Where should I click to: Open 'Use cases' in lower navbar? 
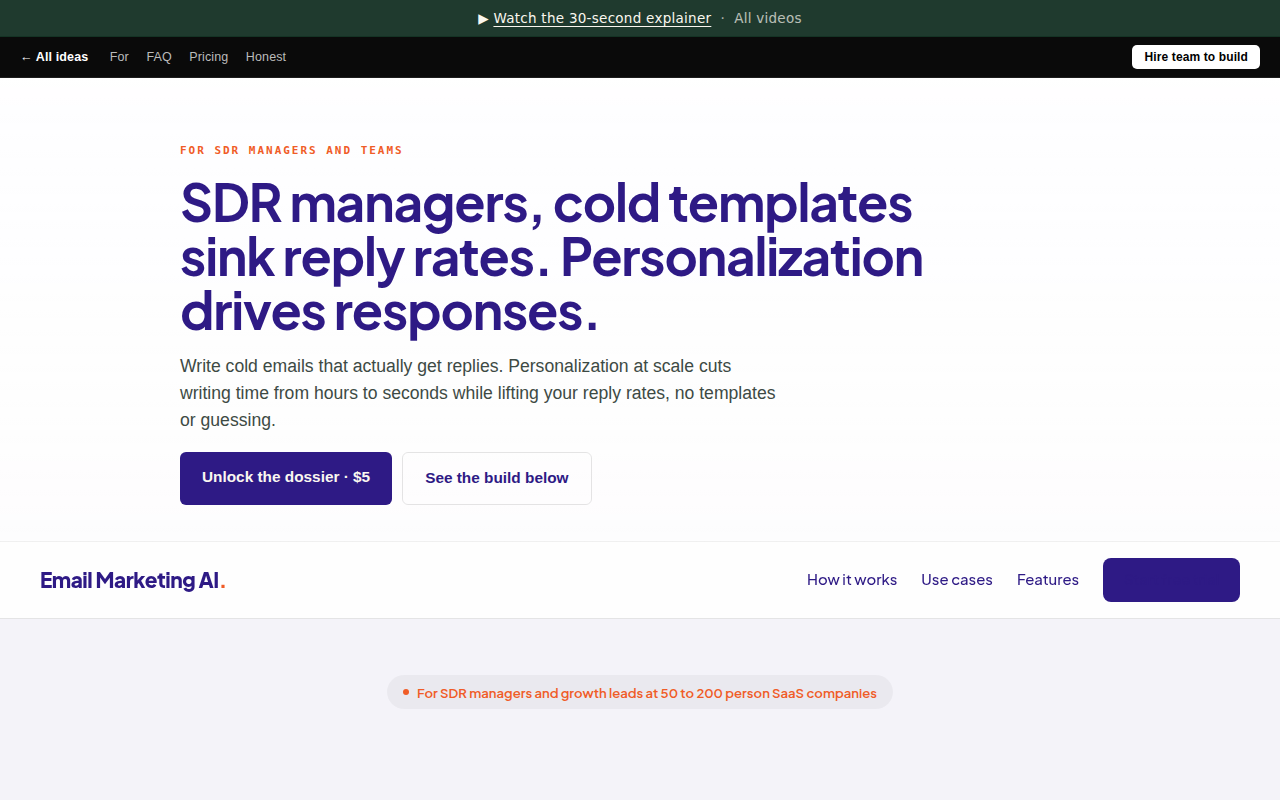957,580
